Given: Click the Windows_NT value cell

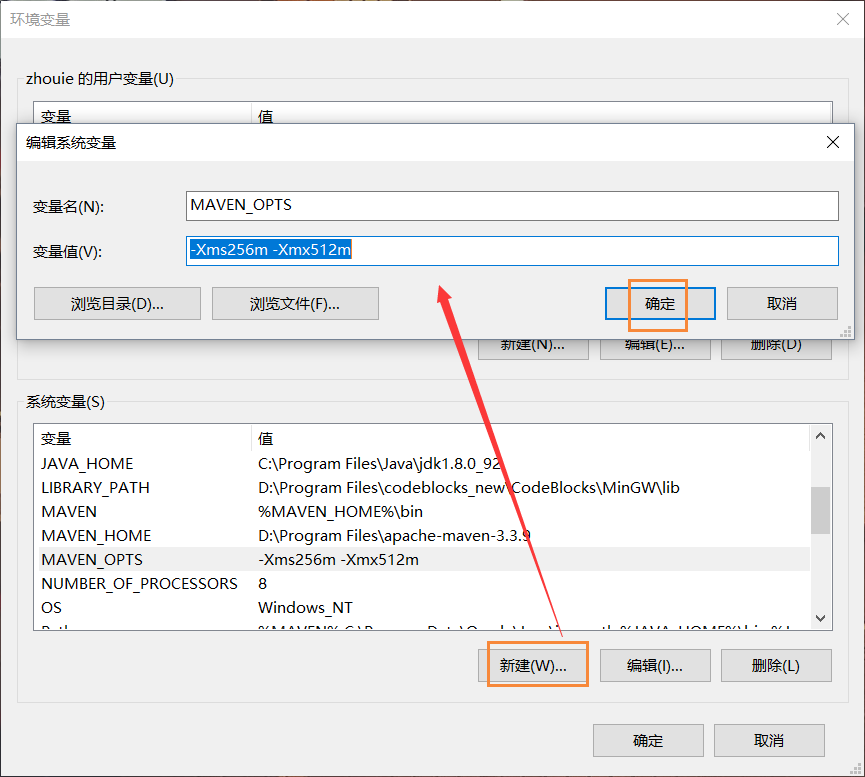Looking at the screenshot, I should pyautogui.click(x=305, y=608).
